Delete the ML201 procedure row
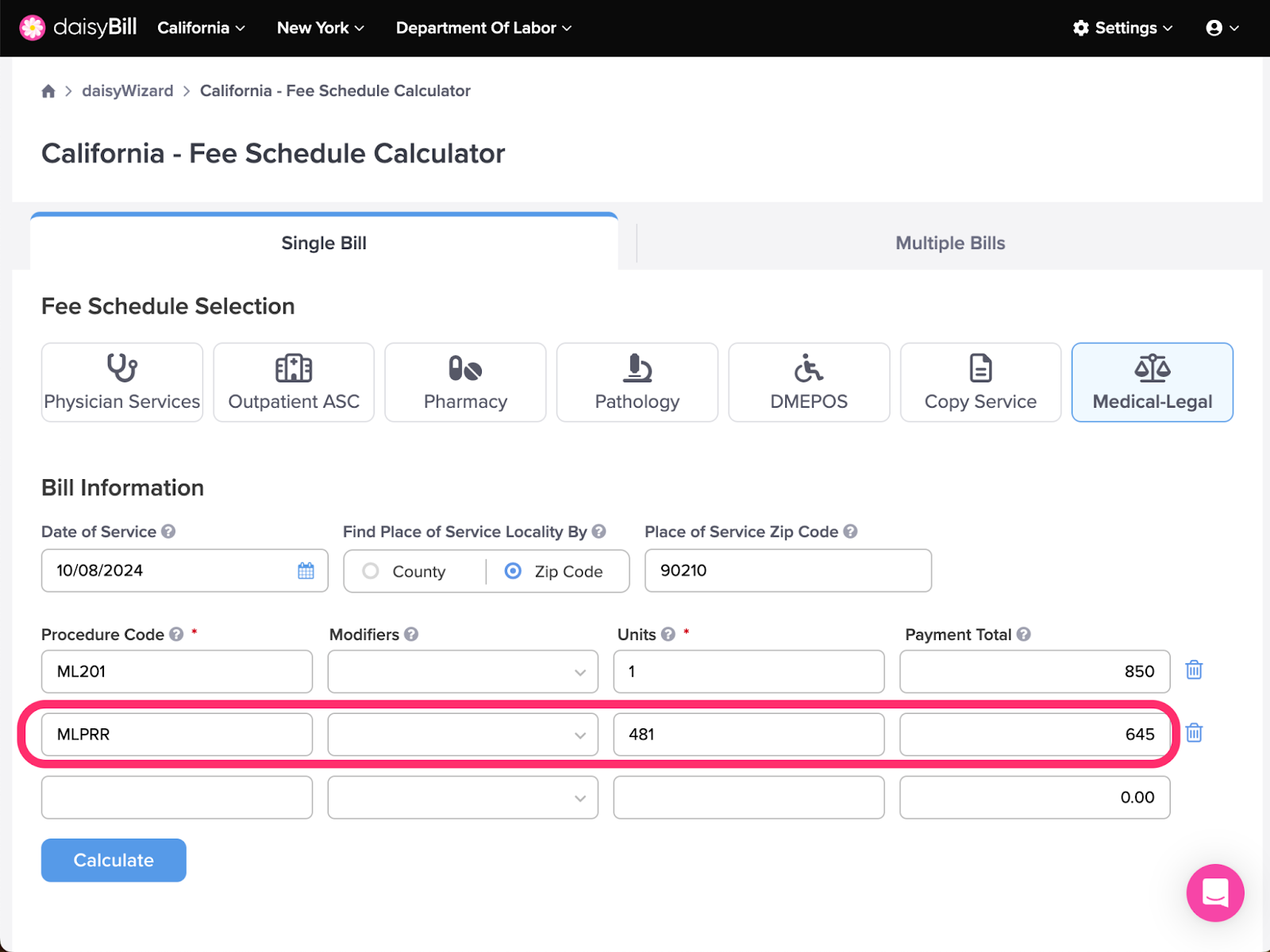Screen dimensions: 1270x952 1194,670
